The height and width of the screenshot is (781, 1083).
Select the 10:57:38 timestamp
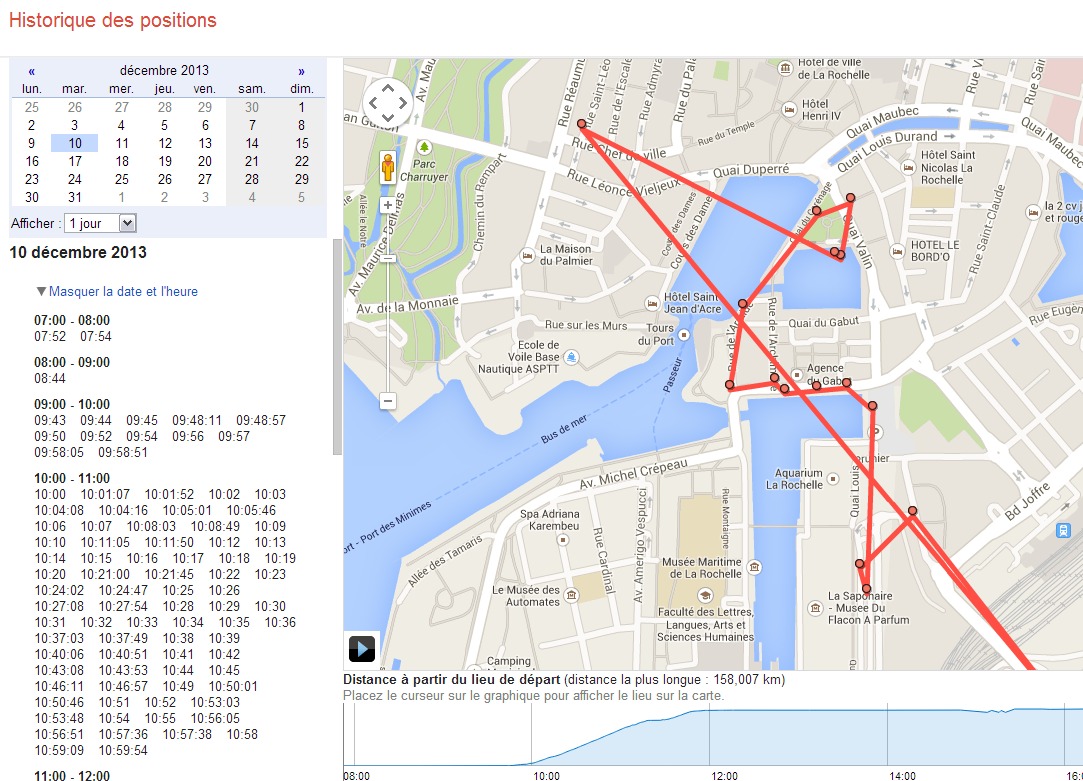[x=187, y=734]
